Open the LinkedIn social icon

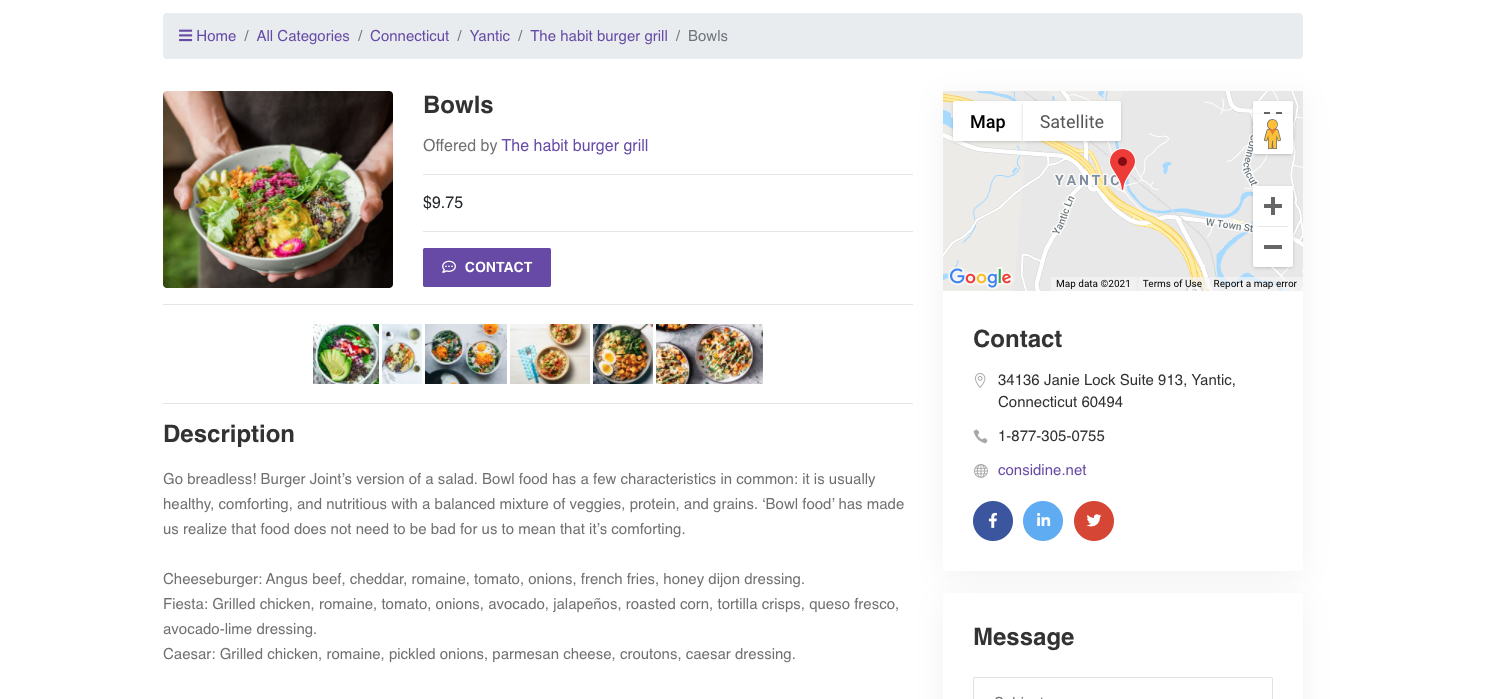[x=1043, y=521]
